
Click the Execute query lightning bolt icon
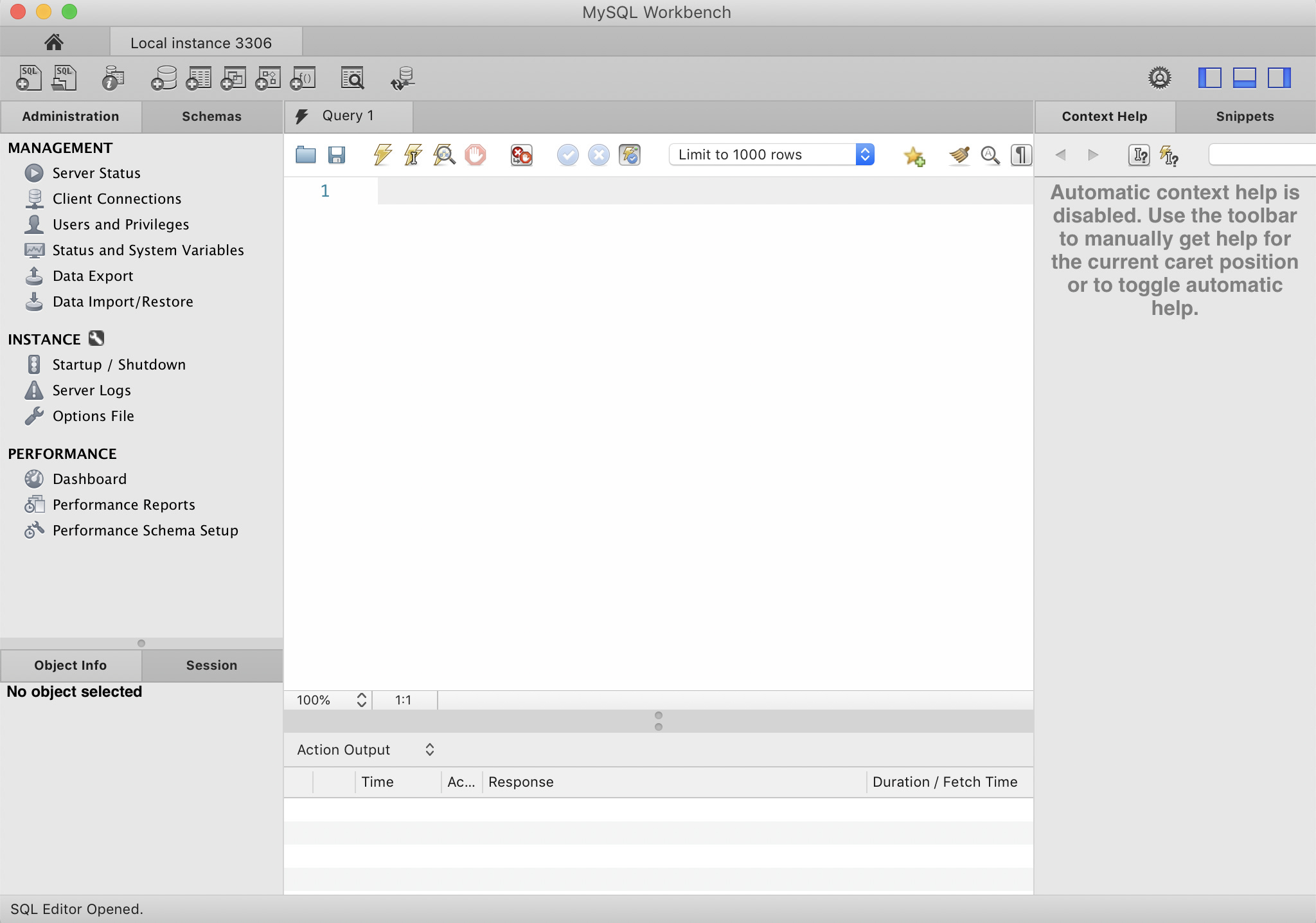[x=382, y=155]
